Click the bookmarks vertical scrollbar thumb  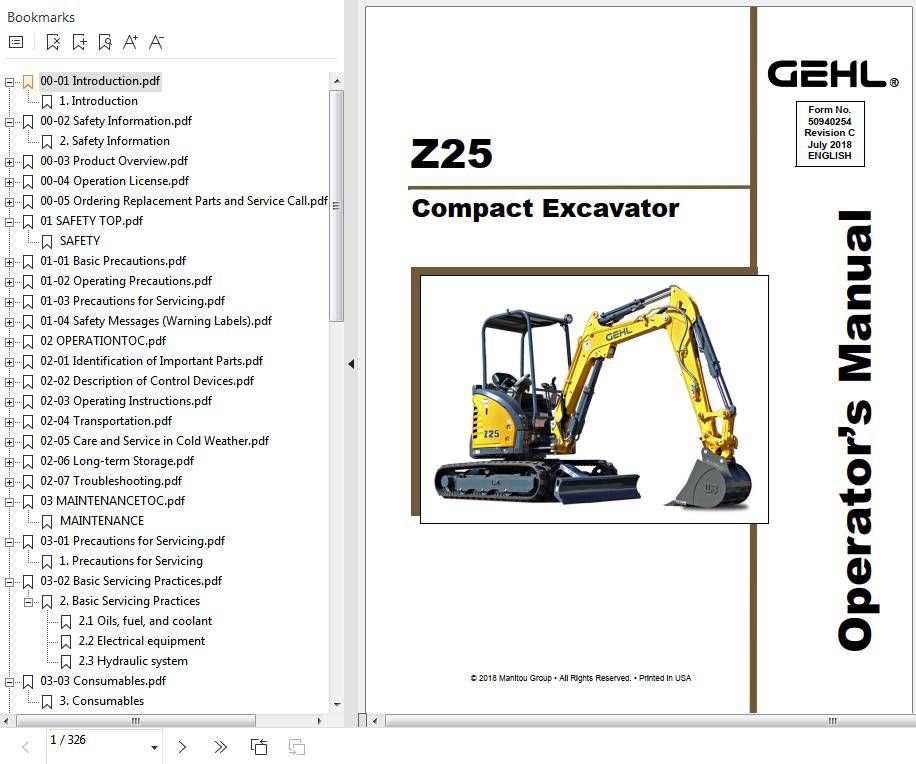point(336,206)
